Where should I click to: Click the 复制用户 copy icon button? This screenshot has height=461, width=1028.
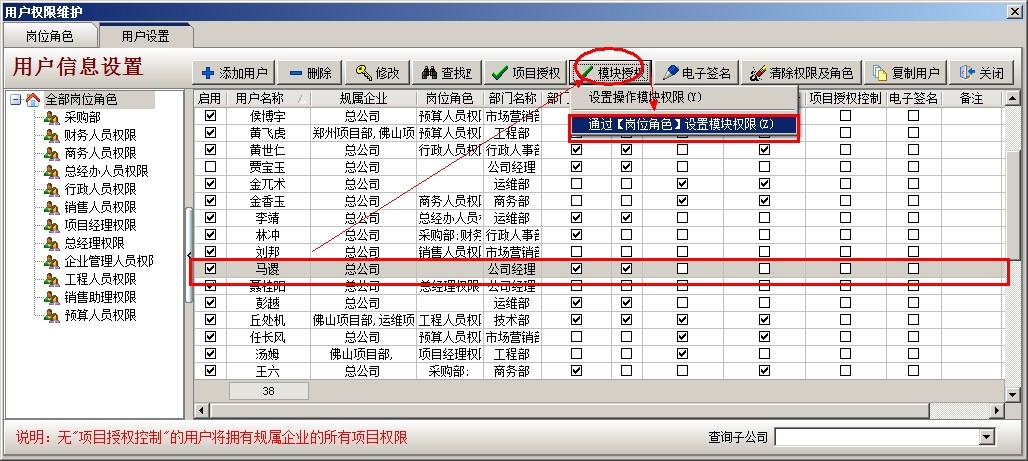[x=906, y=73]
